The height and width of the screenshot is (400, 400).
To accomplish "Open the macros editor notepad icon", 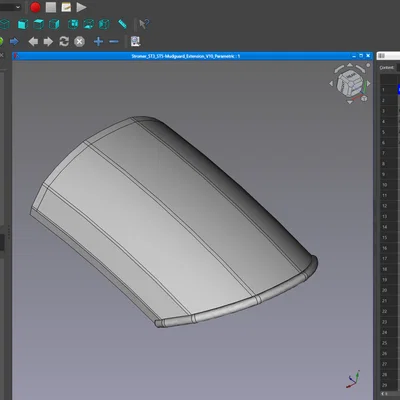I will click(x=66, y=7).
